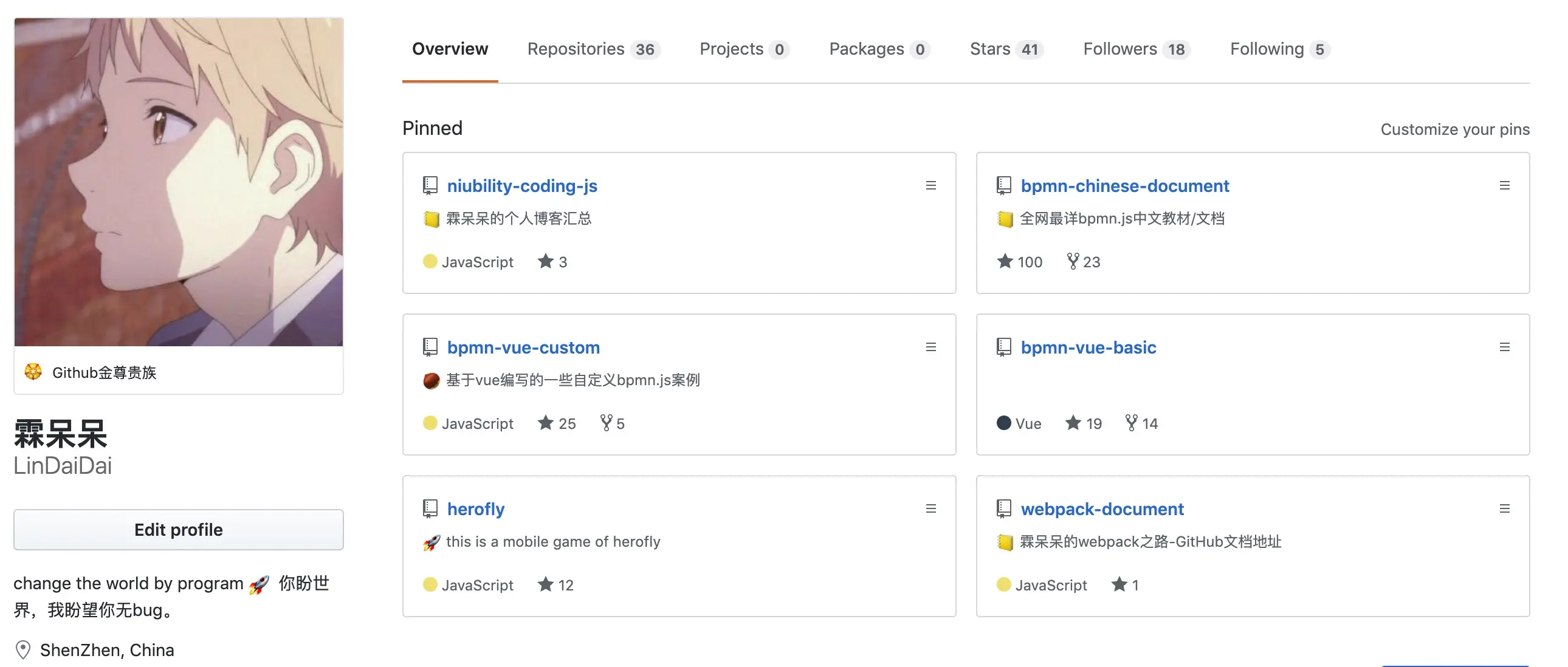Viewport: 1568px width, 667px height.
Task: Click the fork icon on bpmn-vue-custom
Action: click(607, 423)
